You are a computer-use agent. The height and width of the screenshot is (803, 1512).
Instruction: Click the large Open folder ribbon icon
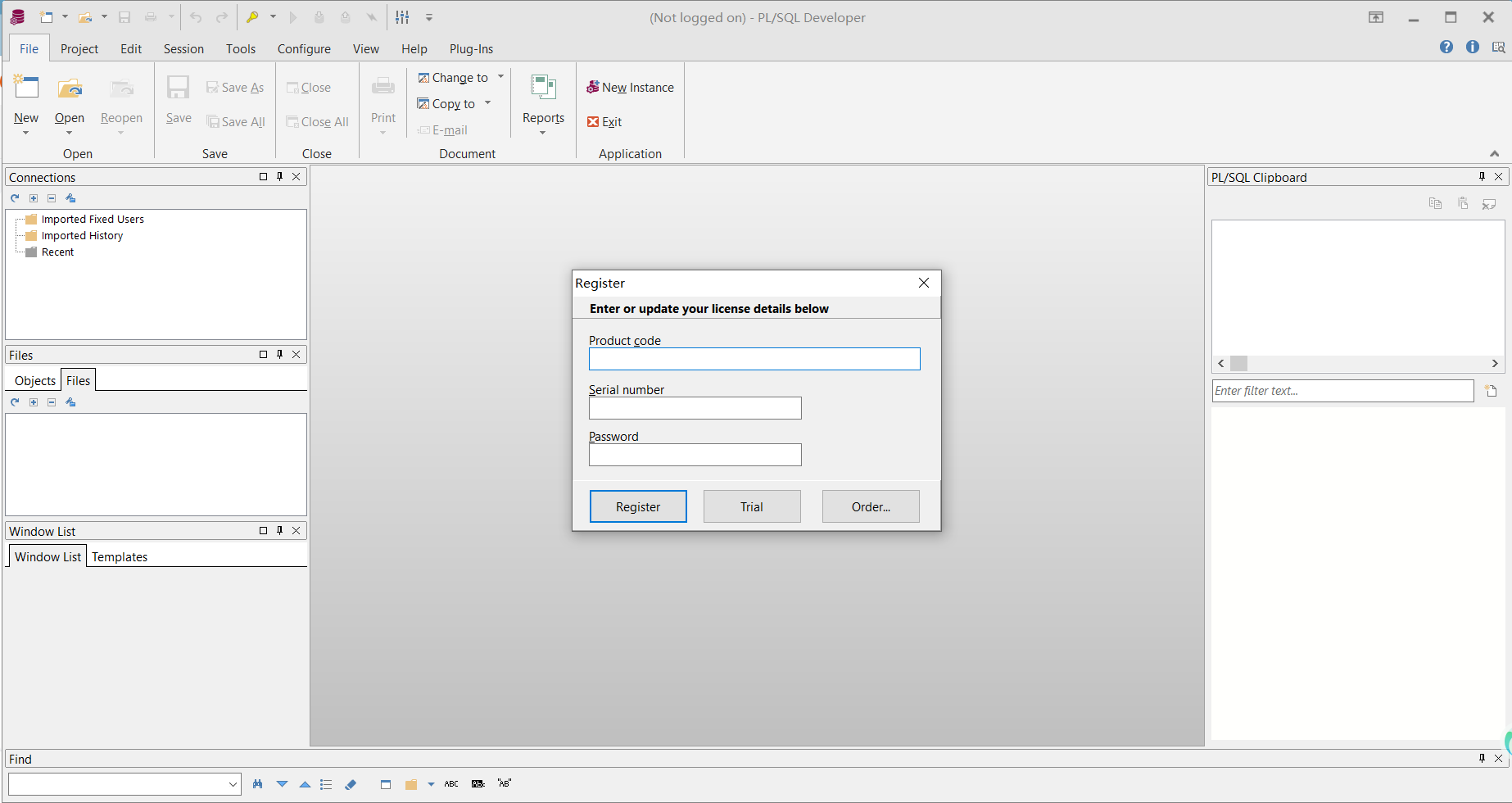click(70, 88)
